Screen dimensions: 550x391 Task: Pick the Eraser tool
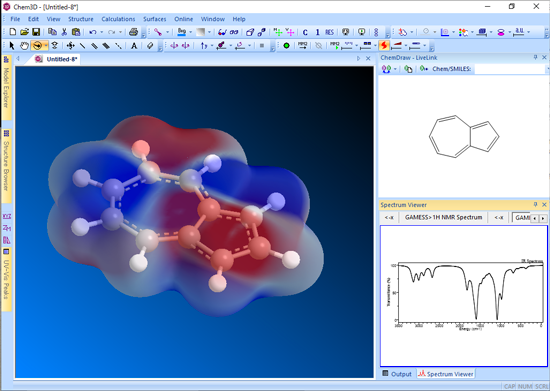(x=150, y=46)
